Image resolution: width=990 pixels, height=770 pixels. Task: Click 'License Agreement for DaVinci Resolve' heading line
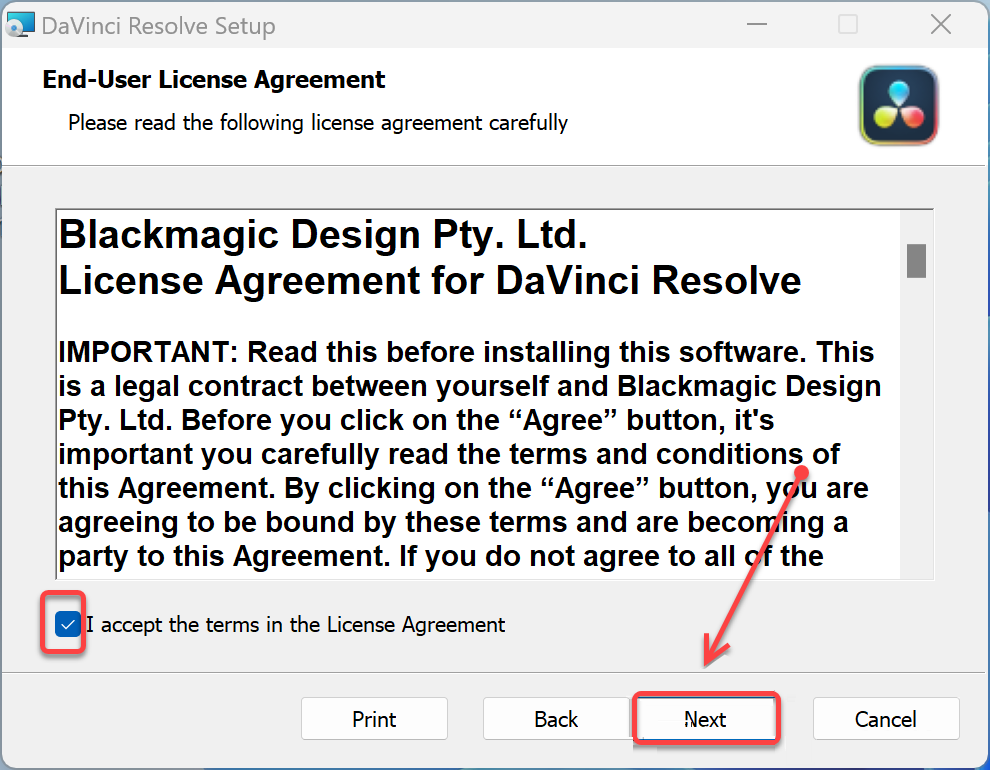pos(430,281)
